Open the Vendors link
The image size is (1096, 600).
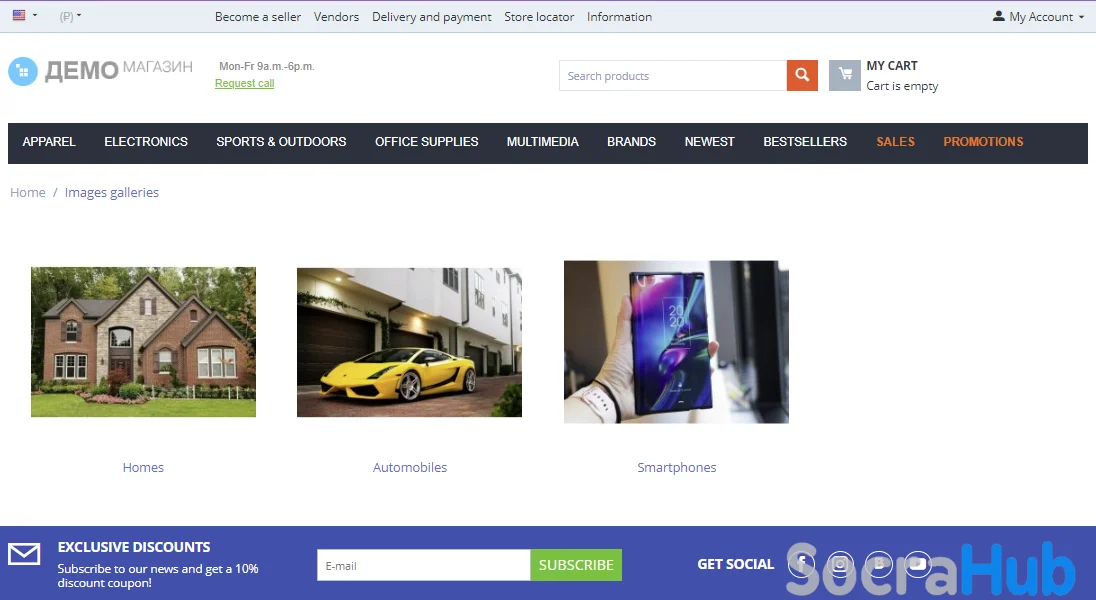click(x=336, y=17)
